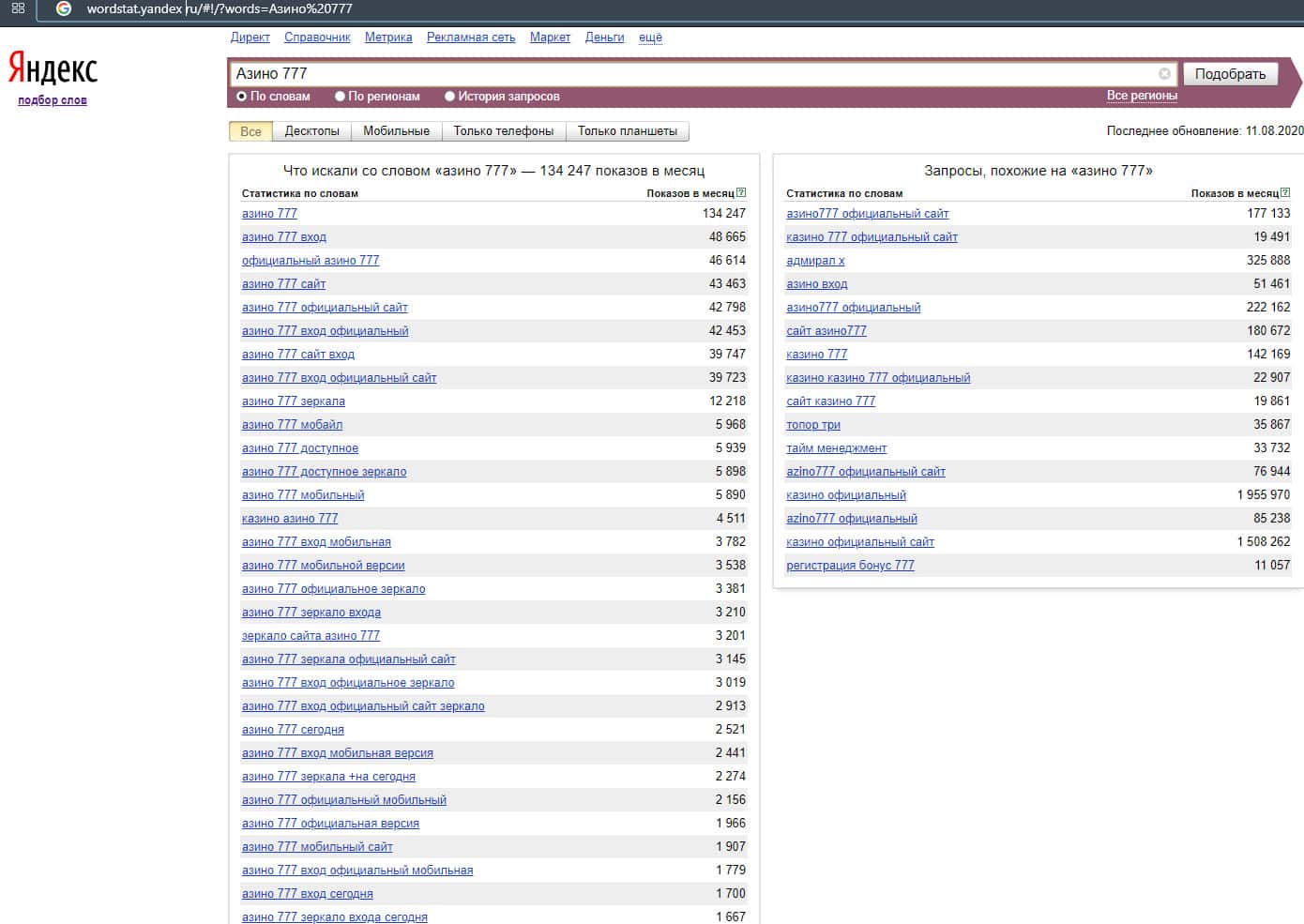This screenshot has height=924, width=1304.
Task: Switch to the 'Мобильные' tab
Action: pos(396,131)
